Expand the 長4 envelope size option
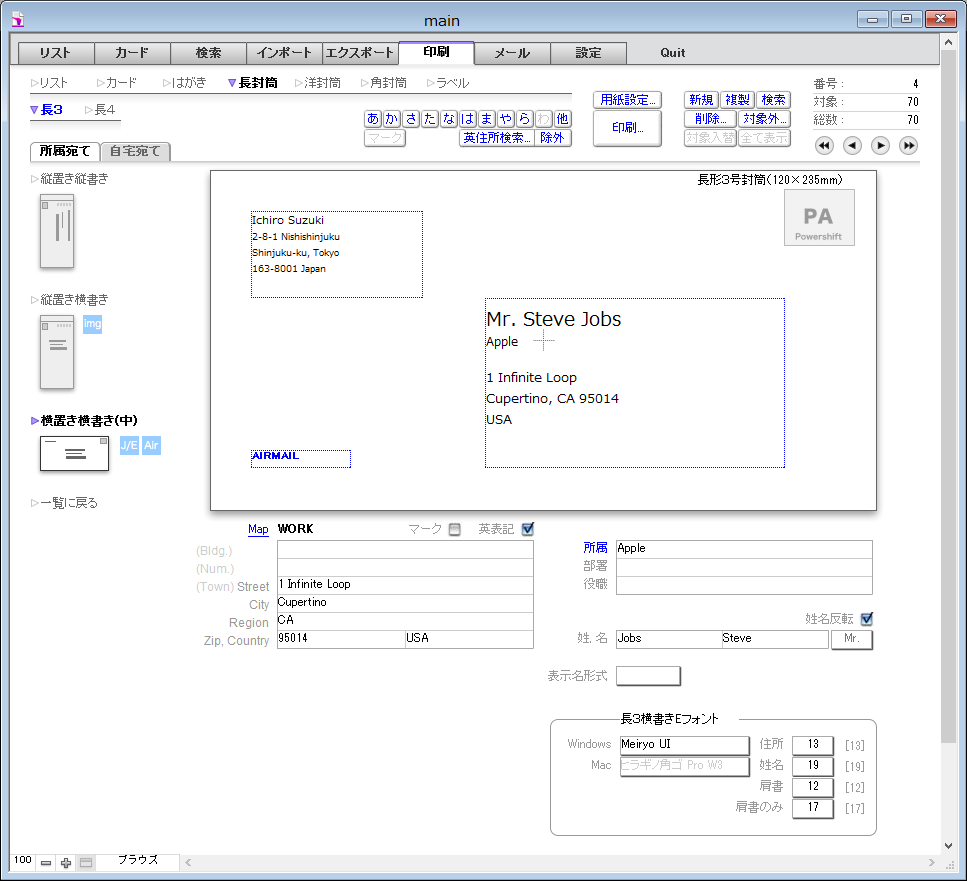Viewport: 967px width, 881px height. click(x=100, y=110)
